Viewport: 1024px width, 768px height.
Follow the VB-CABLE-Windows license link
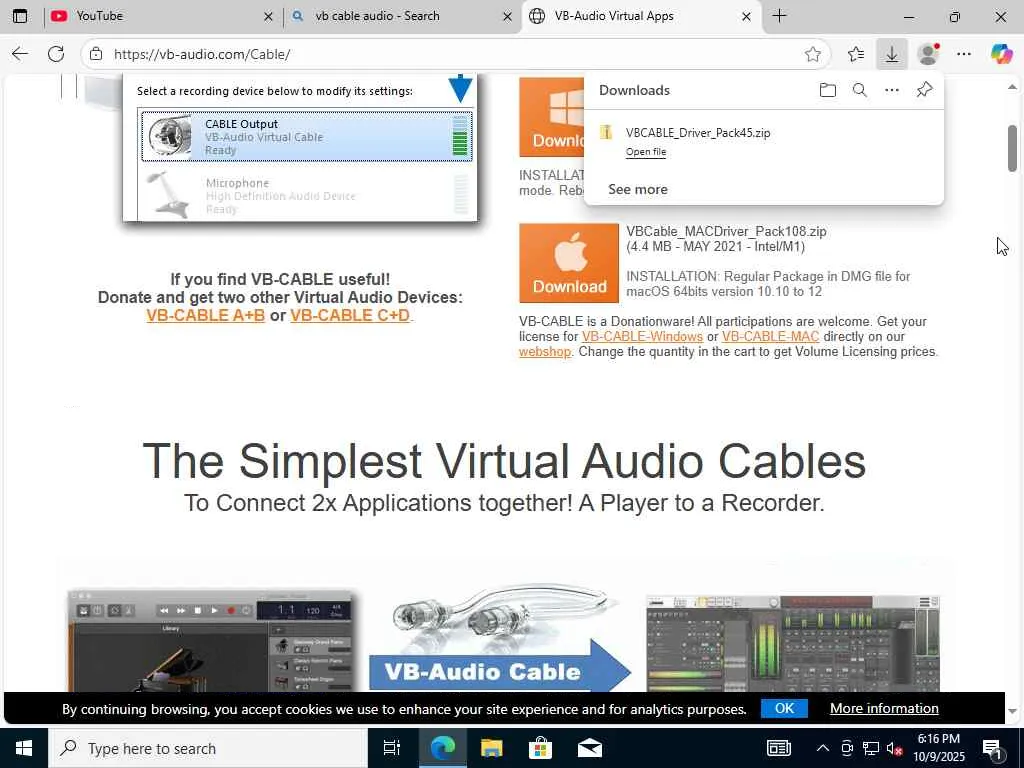pos(642,337)
